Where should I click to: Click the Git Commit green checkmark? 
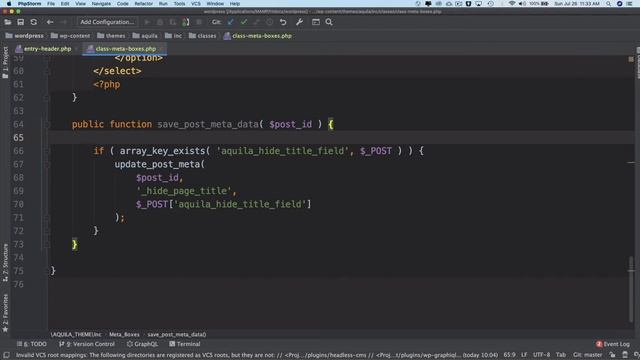pyautogui.click(x=244, y=22)
